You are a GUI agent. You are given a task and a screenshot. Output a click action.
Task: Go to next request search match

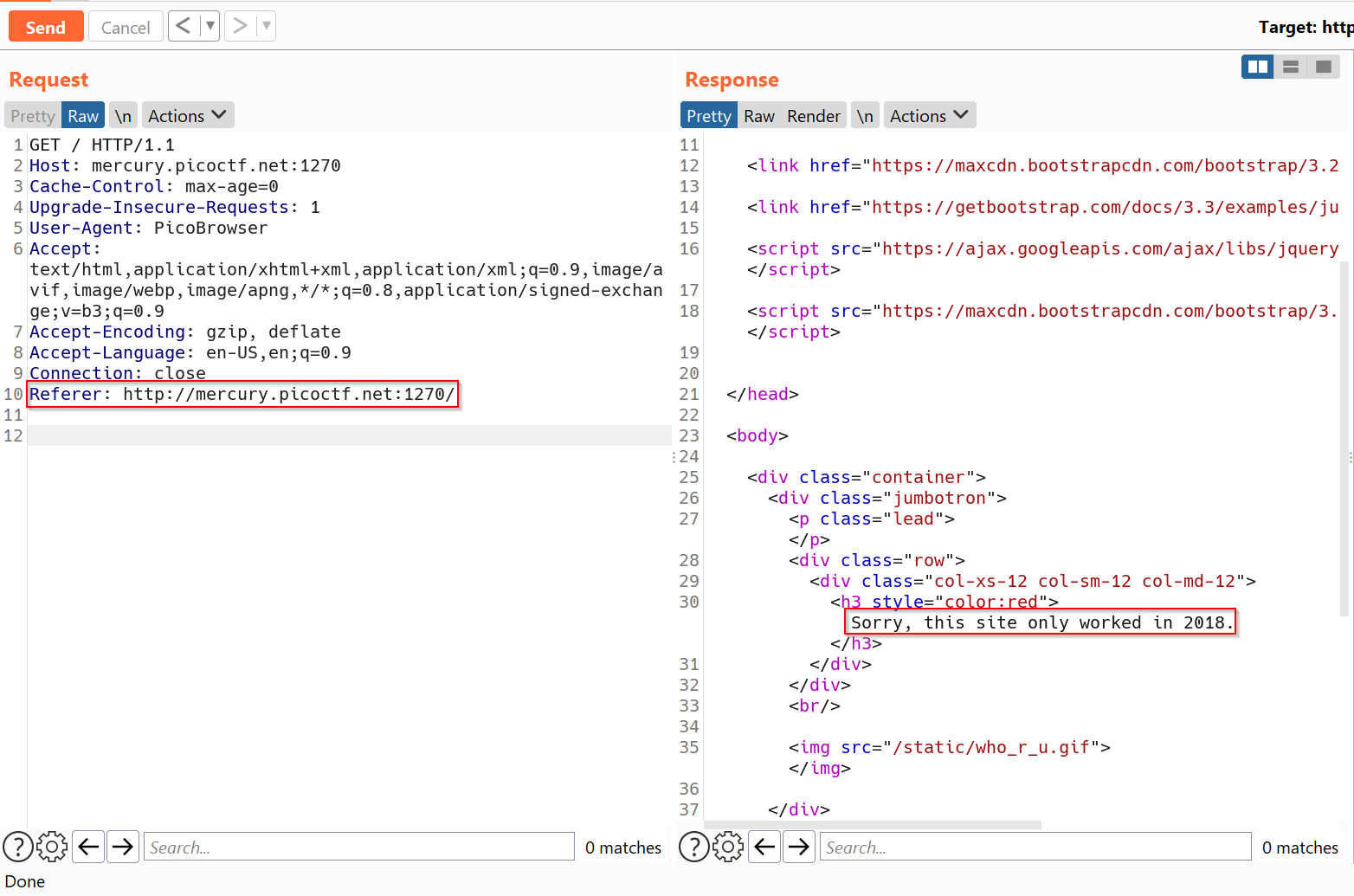pyautogui.click(x=123, y=847)
